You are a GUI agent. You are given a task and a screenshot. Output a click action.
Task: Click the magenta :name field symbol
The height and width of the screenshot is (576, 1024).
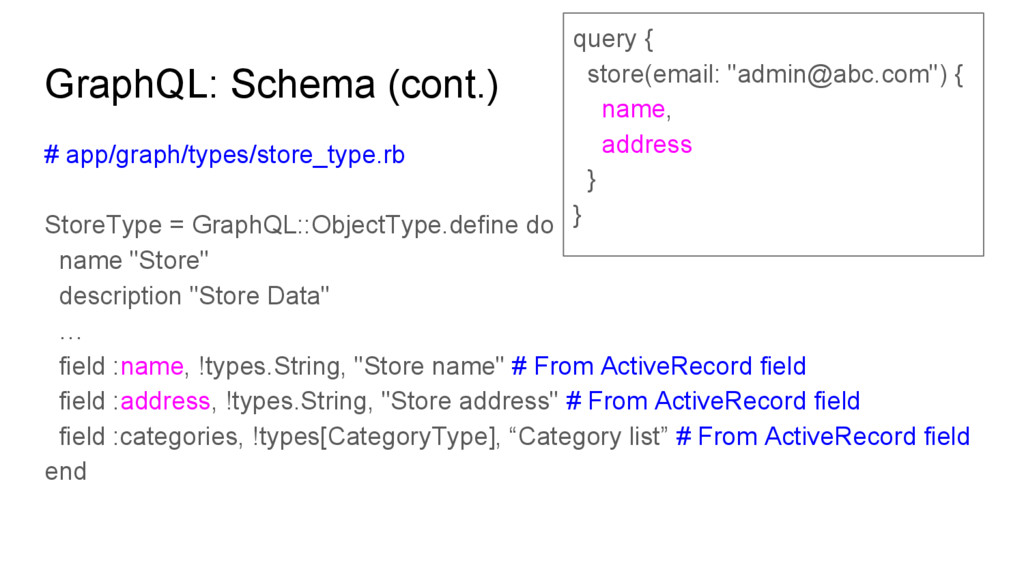[x=152, y=366]
